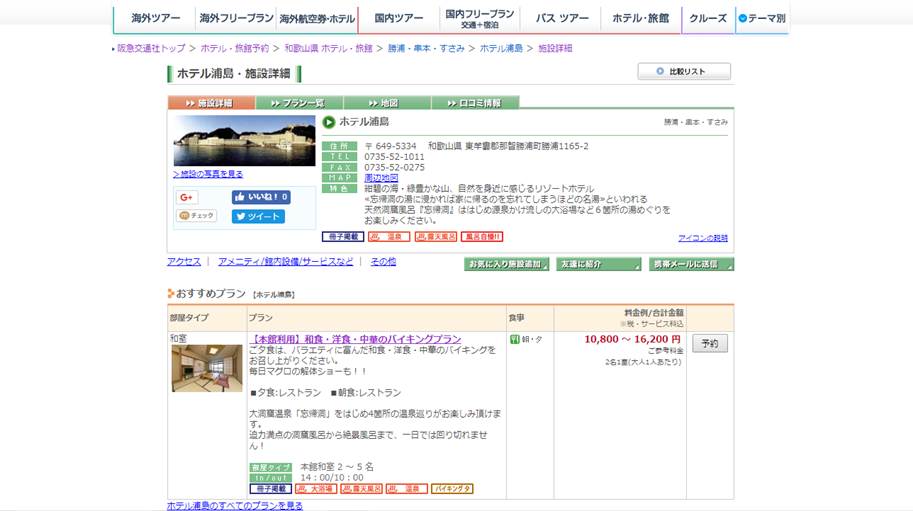Click 温泉 icon in plan row
913x511 pixels.
(407, 489)
